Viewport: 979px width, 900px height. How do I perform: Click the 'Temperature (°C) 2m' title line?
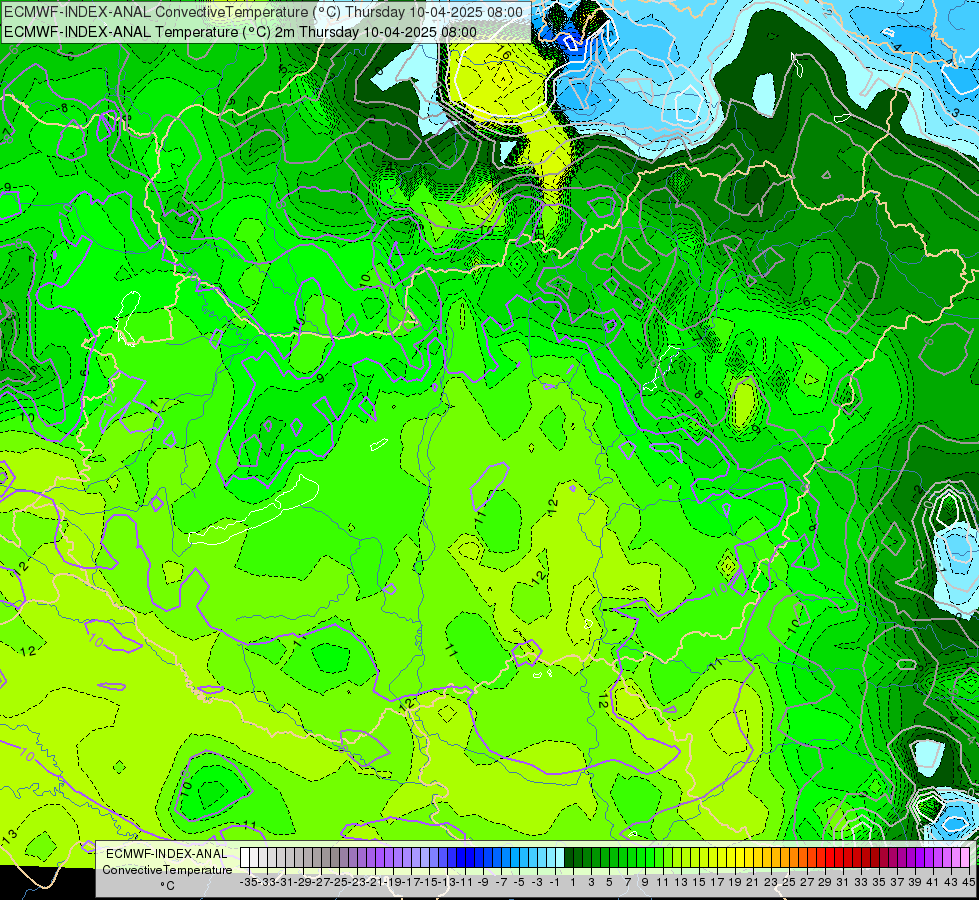241,32
